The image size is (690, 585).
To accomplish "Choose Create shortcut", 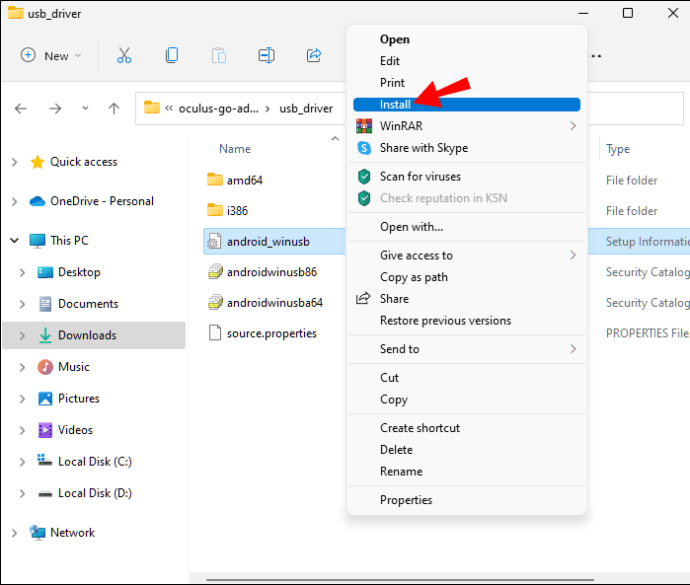I will 466,428.
